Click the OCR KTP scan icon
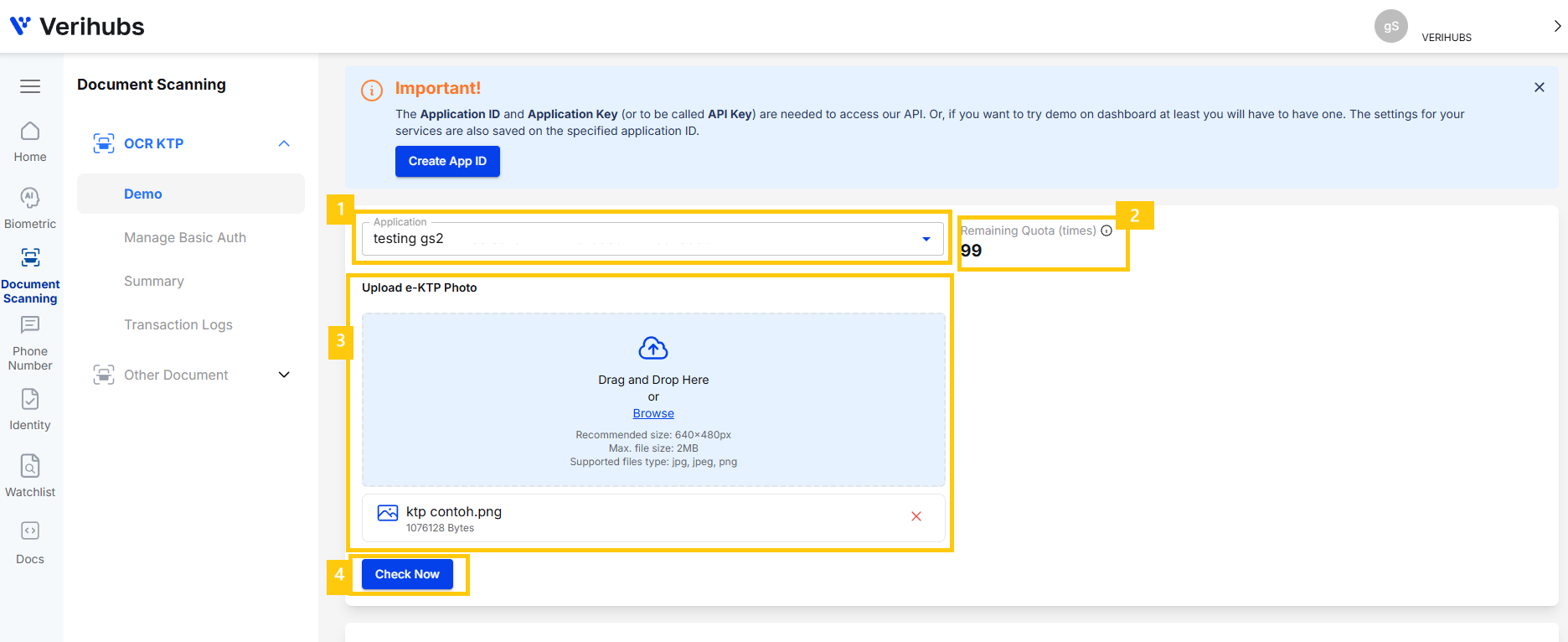The image size is (1568, 642). coord(104,143)
